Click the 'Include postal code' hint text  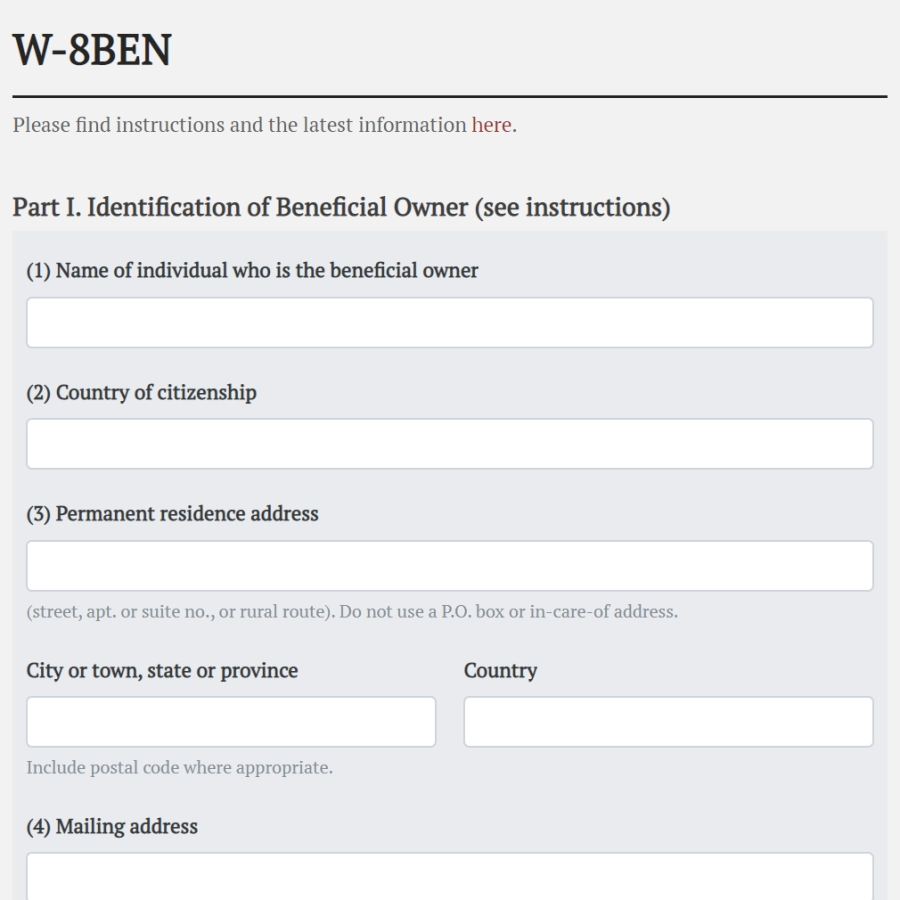click(x=180, y=767)
